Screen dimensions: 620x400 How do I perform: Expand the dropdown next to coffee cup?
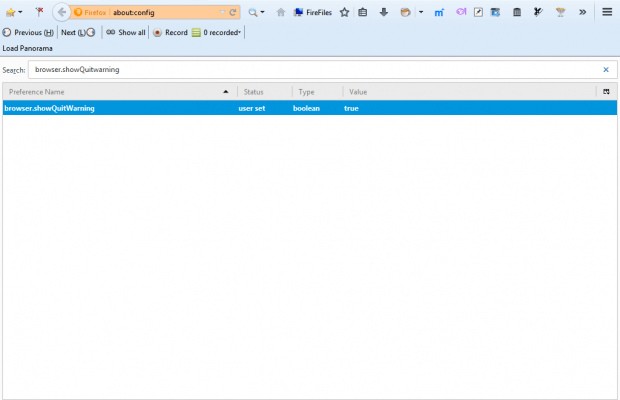tap(421, 12)
